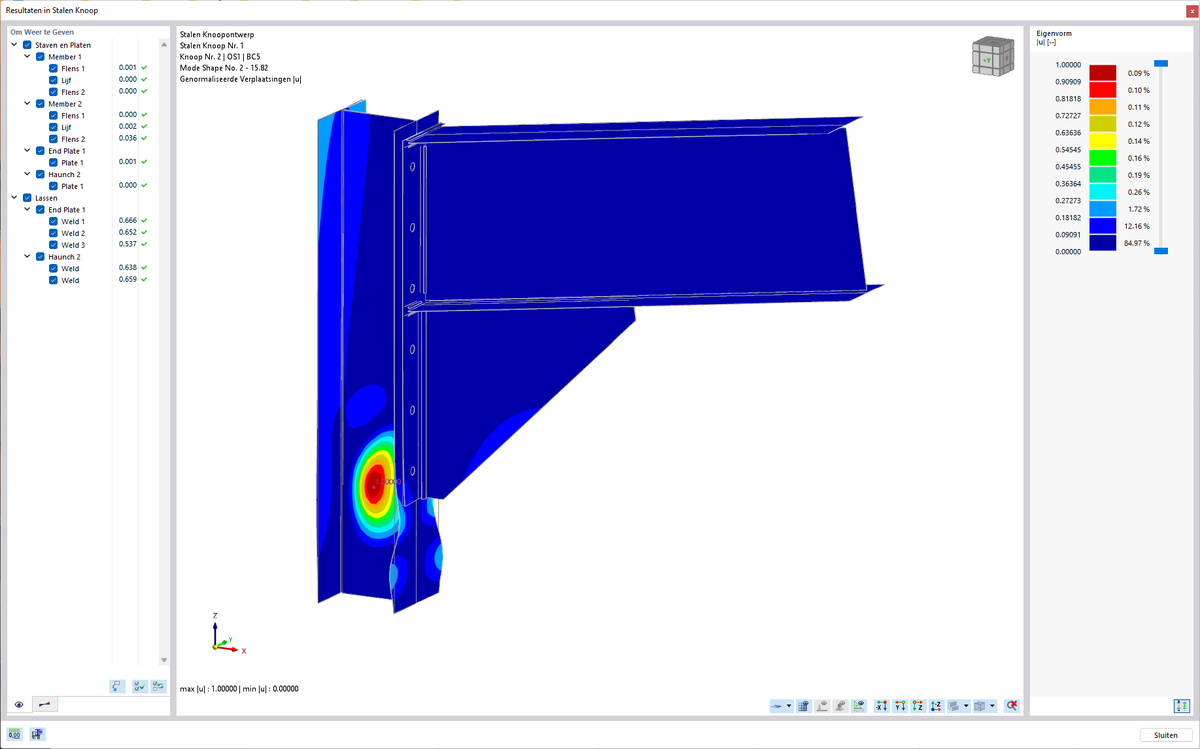Open the decimal places settings icon bottom left
The height and width of the screenshot is (749, 1200).
click(15, 734)
